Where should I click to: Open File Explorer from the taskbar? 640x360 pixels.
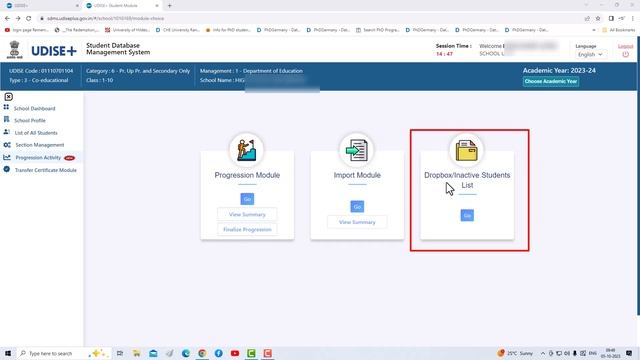pyautogui.click(x=136, y=353)
